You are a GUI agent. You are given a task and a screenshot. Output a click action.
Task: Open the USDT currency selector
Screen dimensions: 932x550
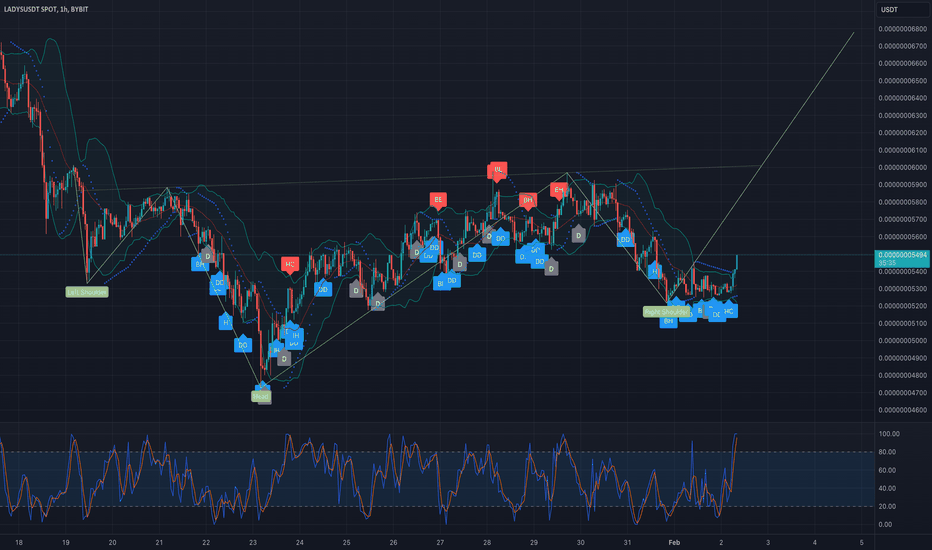(902, 10)
